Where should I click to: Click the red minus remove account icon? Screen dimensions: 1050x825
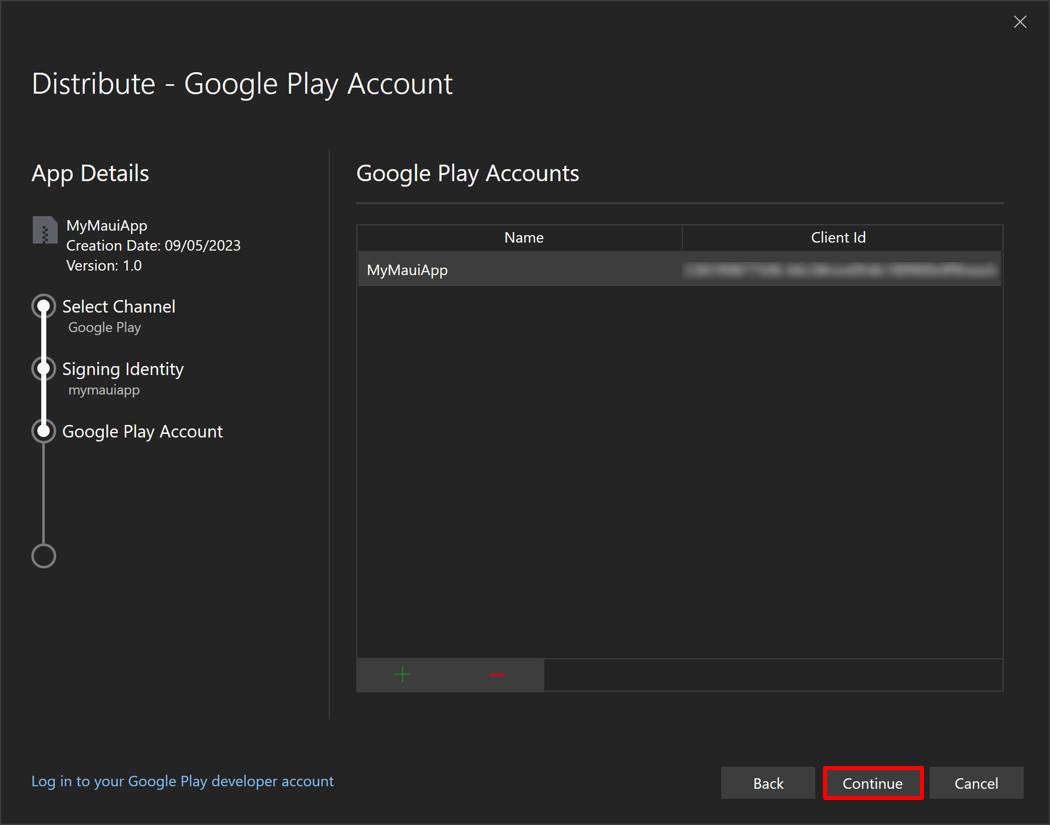[497, 674]
